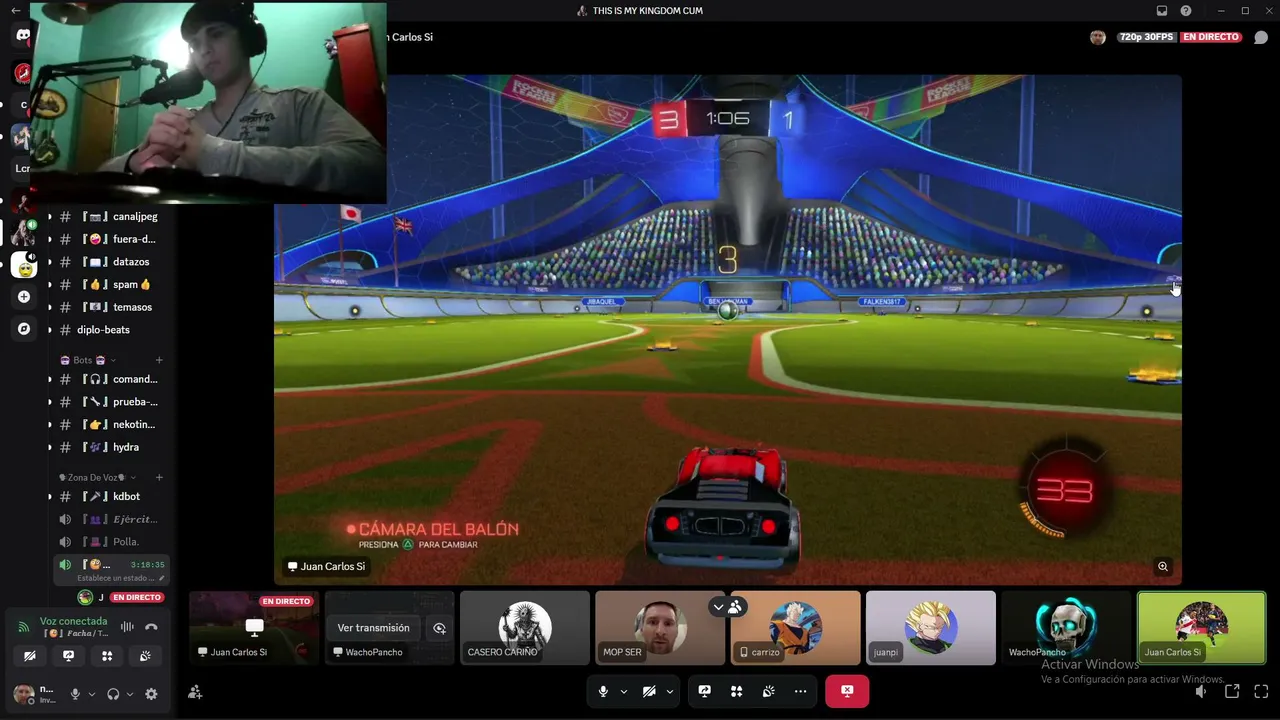Launch activities from the stream control bar
This screenshot has width=1280, height=720.
click(x=736, y=691)
